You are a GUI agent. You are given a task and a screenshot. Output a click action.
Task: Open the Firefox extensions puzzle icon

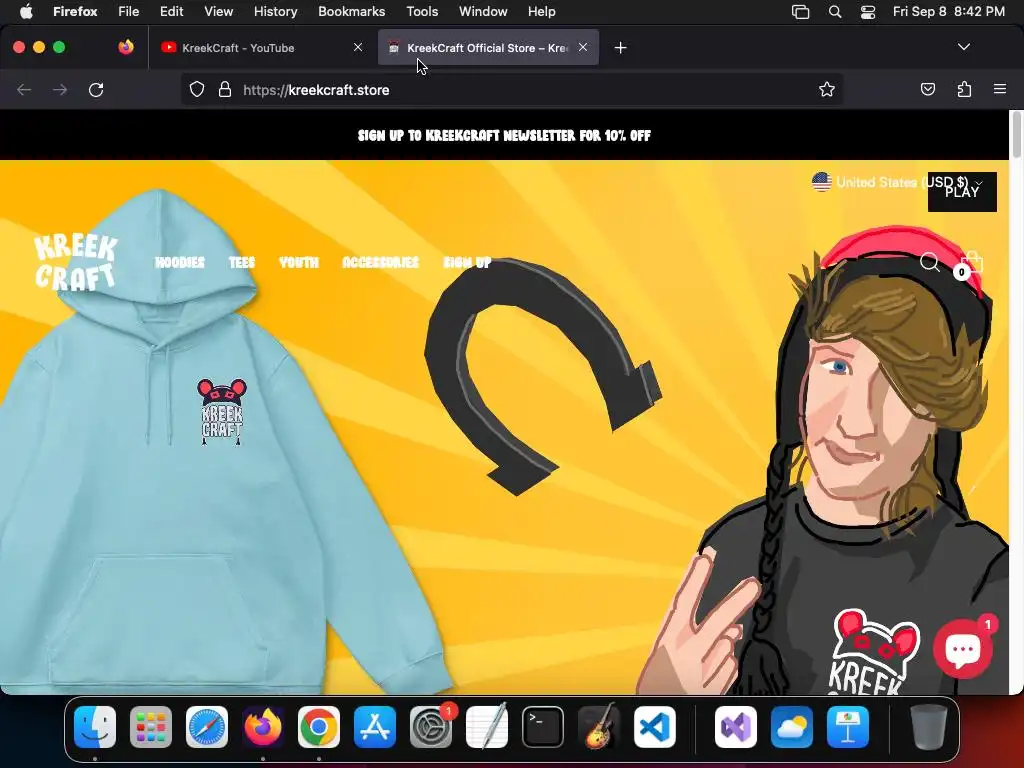point(964,89)
